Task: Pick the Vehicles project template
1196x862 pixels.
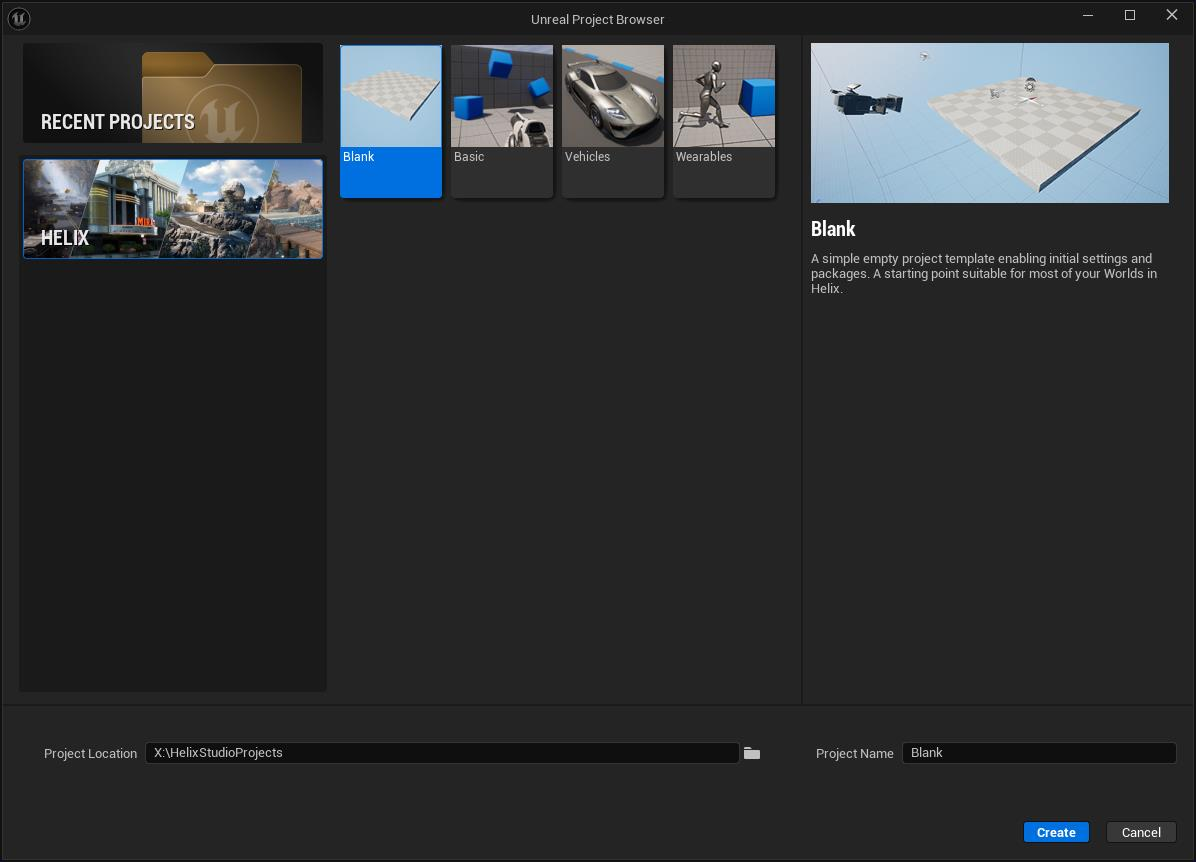Action: point(613,121)
